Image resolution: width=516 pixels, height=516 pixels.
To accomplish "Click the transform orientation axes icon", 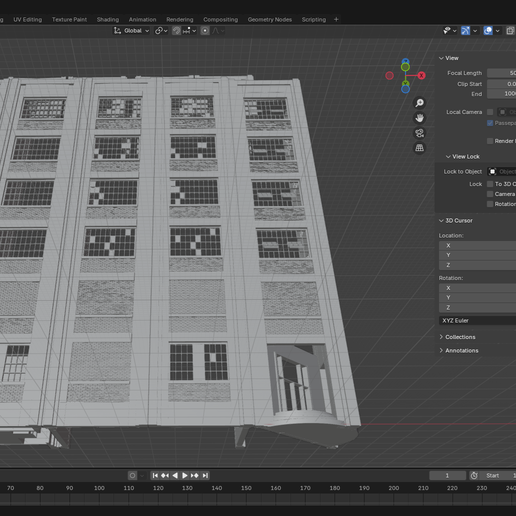I will [117, 31].
